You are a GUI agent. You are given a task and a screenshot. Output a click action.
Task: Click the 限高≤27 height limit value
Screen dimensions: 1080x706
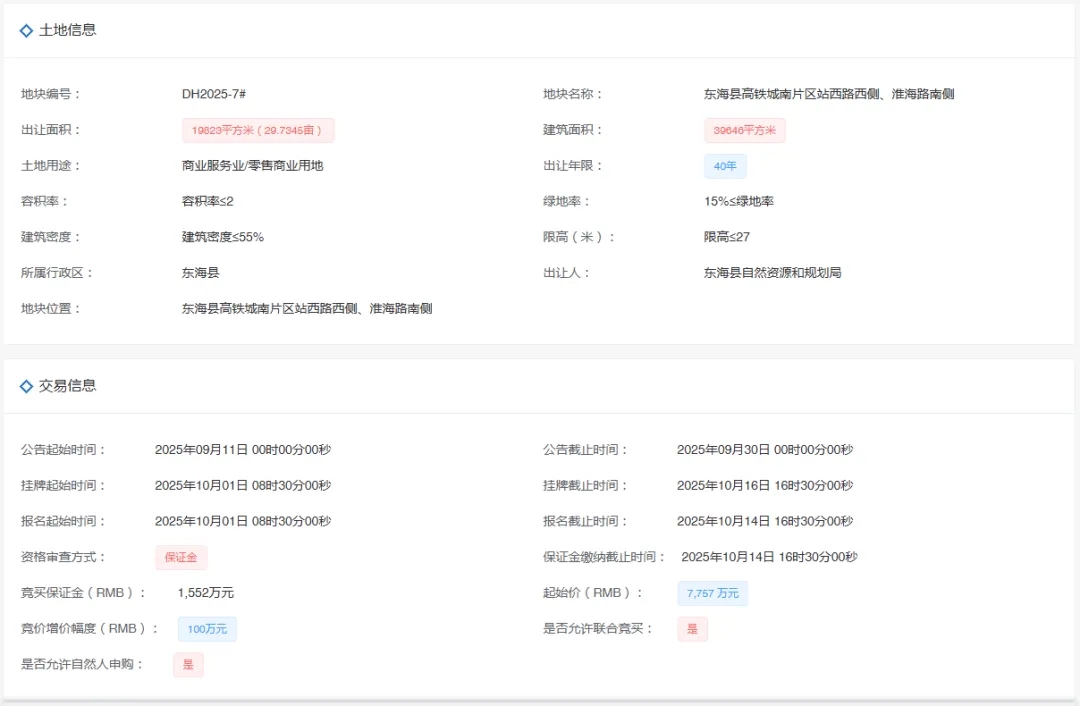tap(726, 237)
